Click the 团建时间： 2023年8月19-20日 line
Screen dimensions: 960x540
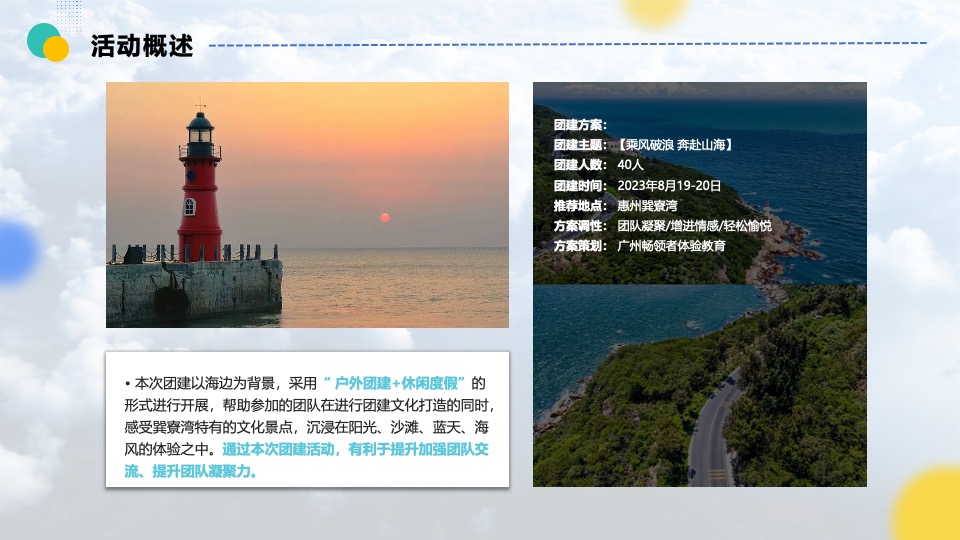tap(637, 186)
